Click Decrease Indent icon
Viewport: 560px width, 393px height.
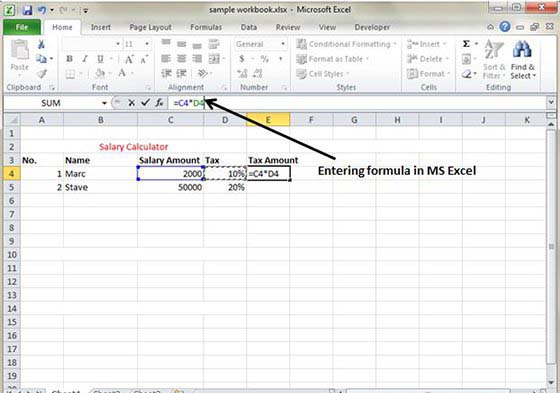coord(166,74)
